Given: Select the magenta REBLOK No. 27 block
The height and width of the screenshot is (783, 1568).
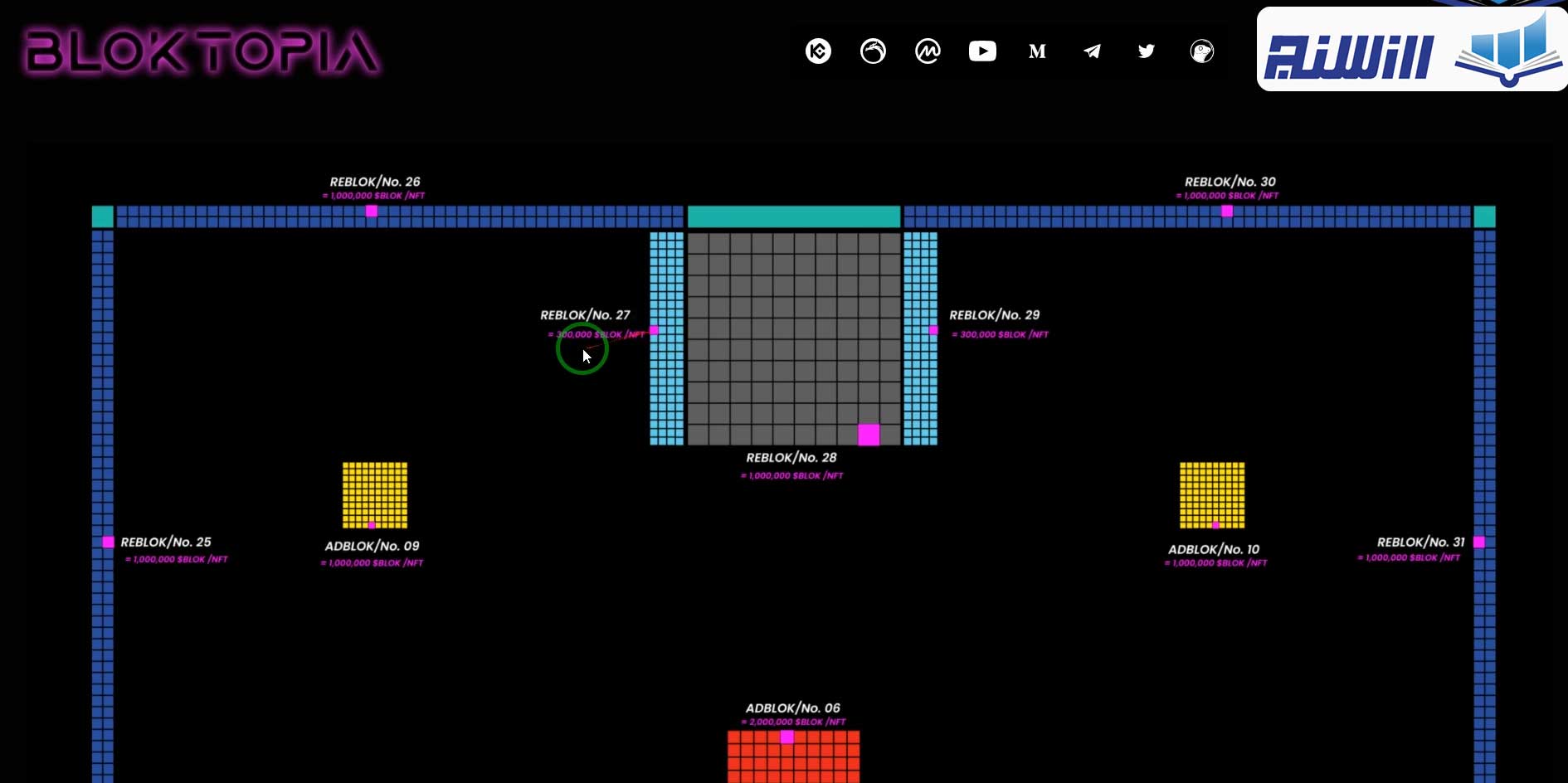Looking at the screenshot, I should [654, 330].
